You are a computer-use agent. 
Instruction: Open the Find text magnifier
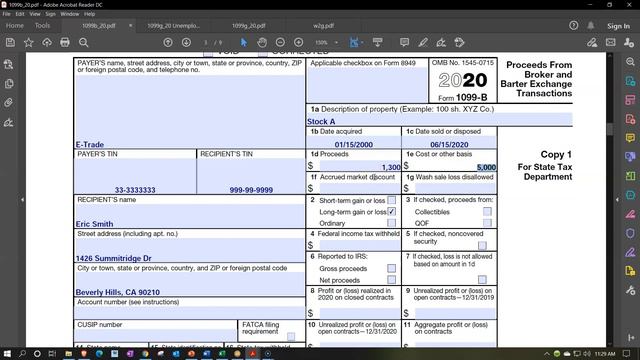click(84, 42)
